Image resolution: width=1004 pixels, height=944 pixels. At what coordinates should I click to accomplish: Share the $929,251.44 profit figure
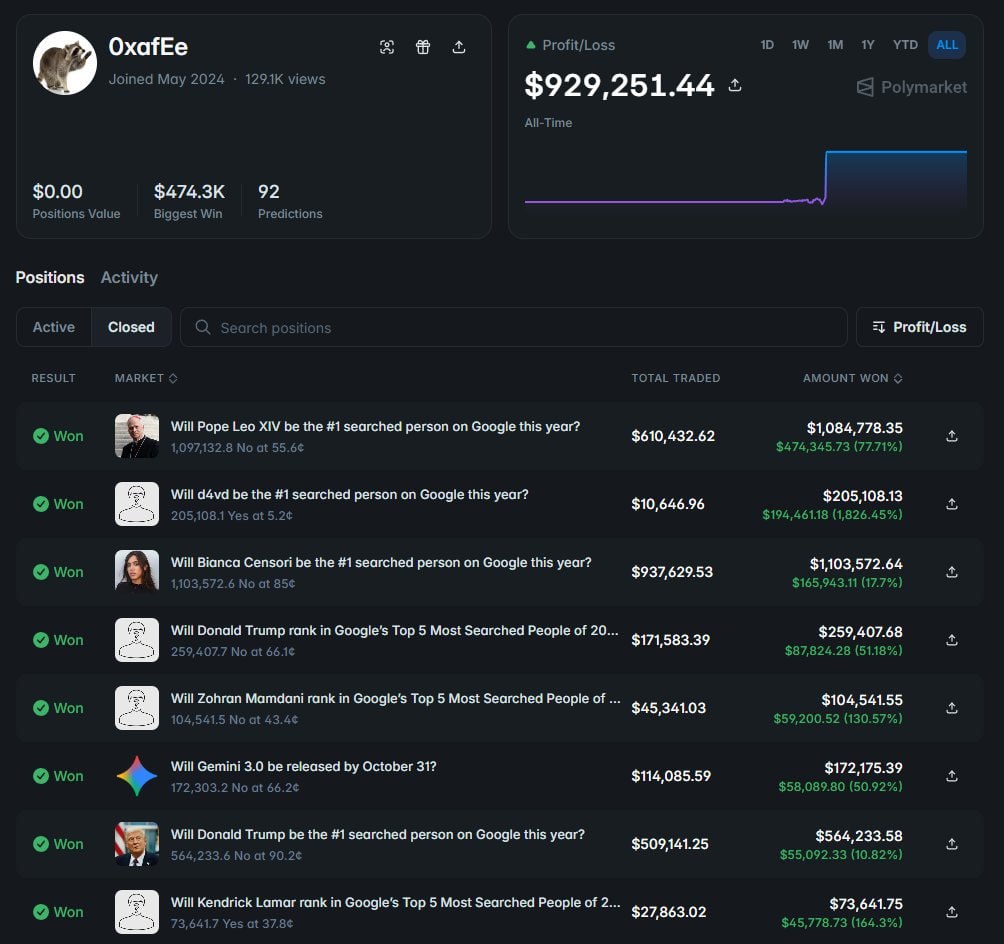coord(735,85)
